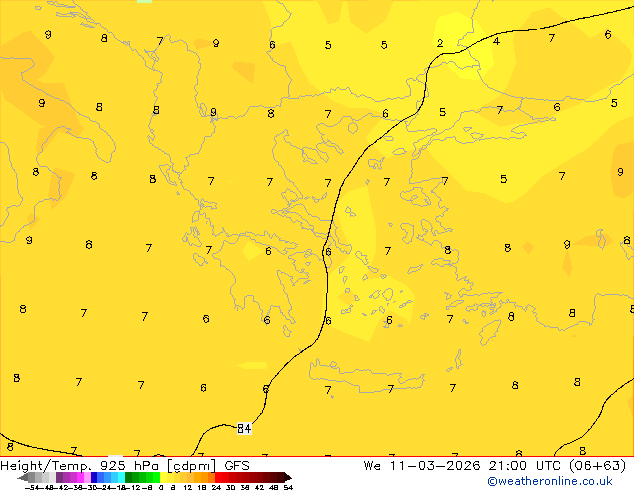
Task: Click the GFS model label
Action: (x=237, y=466)
